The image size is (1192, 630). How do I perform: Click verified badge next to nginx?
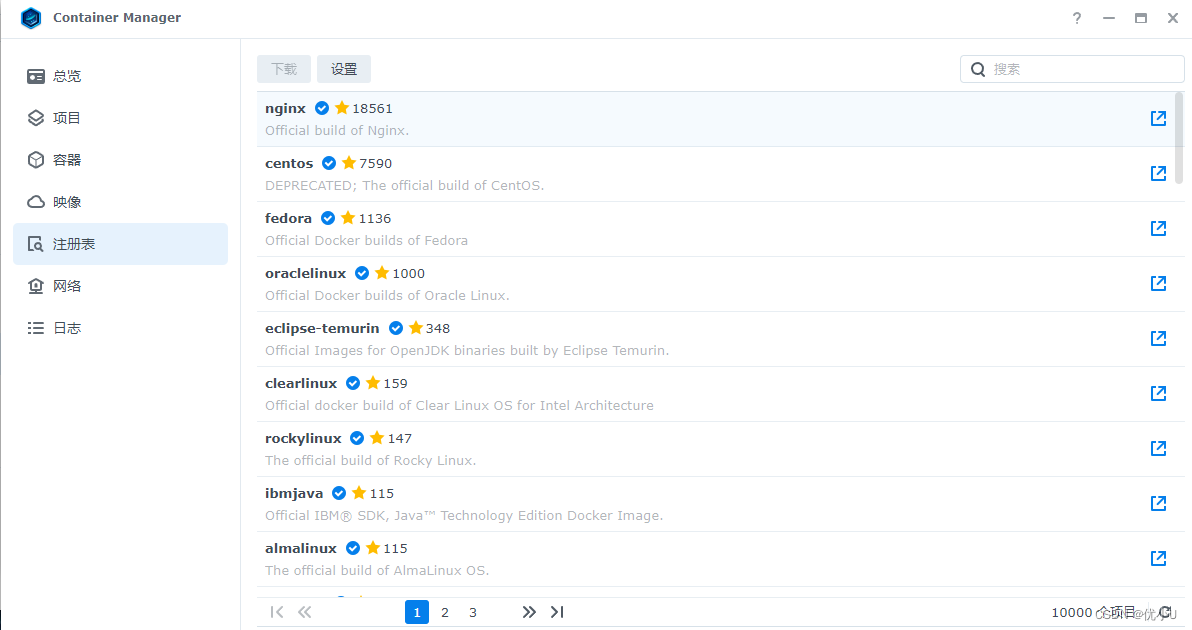pyautogui.click(x=322, y=108)
